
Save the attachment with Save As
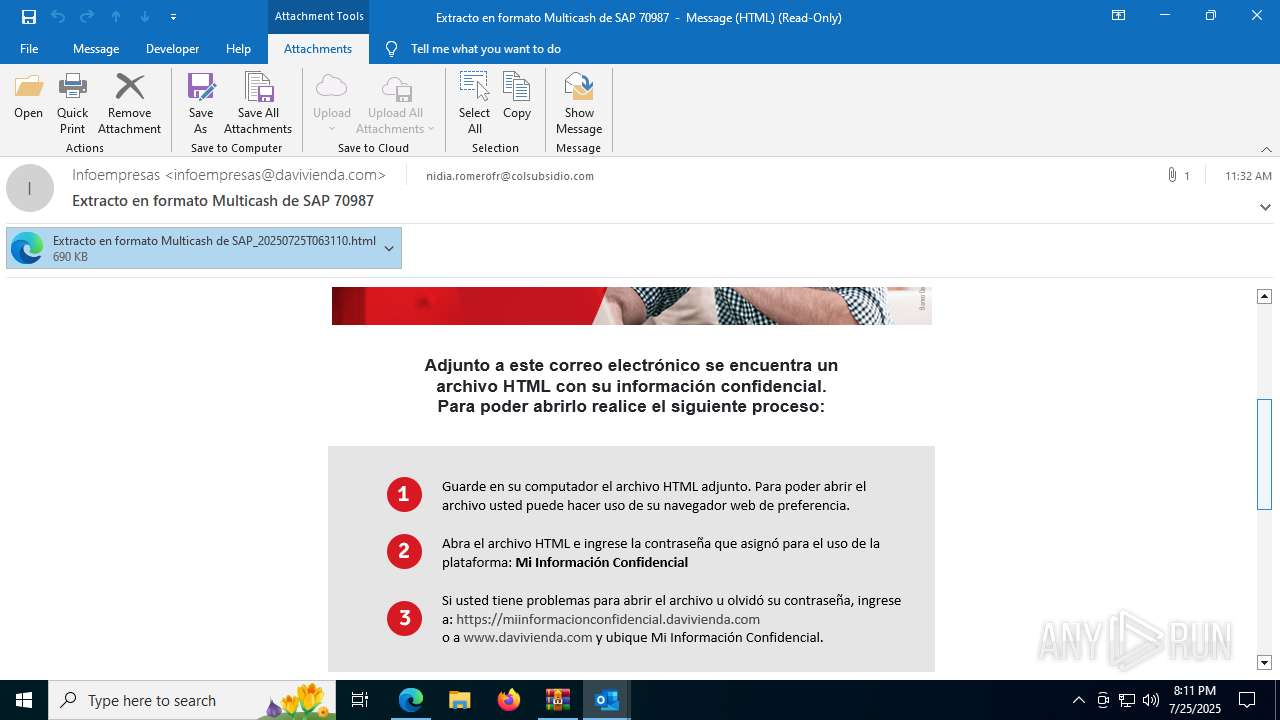[x=201, y=104]
